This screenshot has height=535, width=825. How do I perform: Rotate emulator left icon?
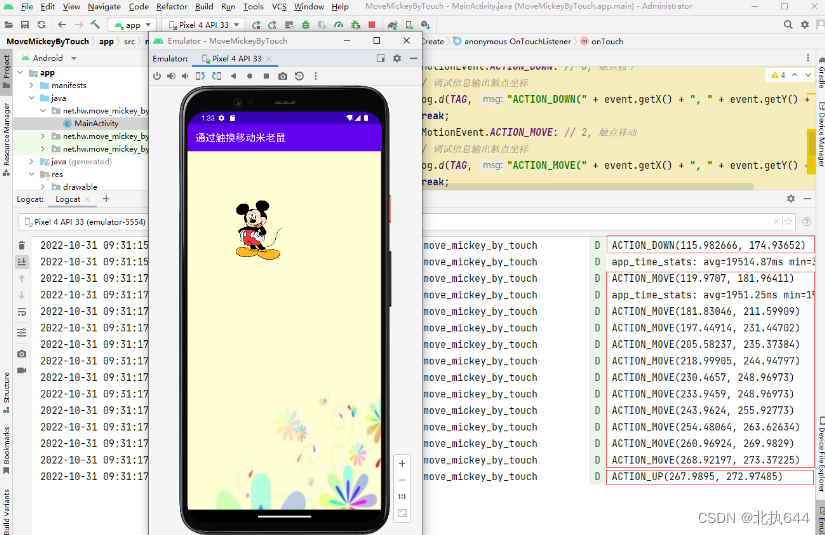[200, 76]
